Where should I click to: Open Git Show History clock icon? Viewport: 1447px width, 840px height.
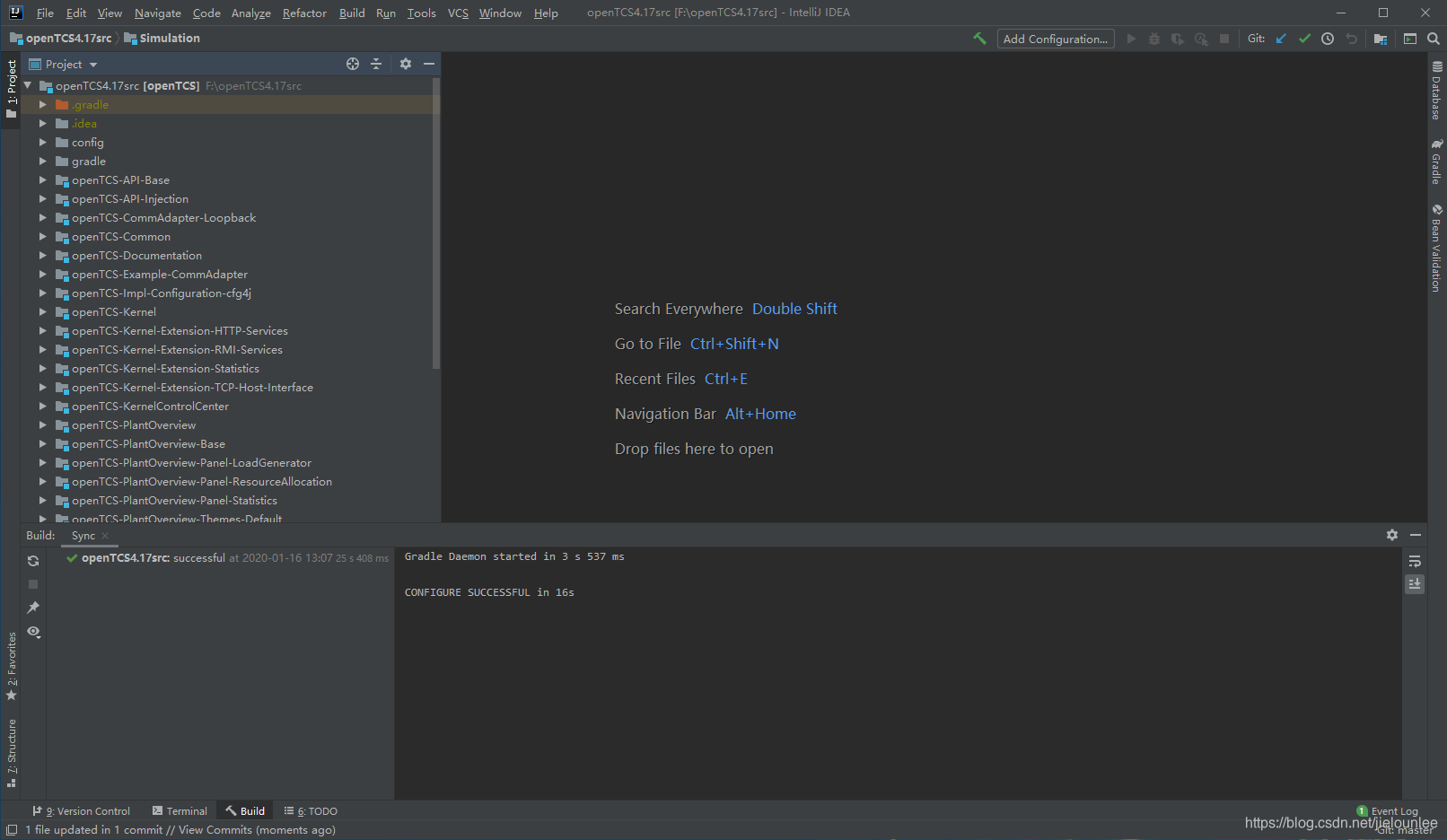coord(1328,39)
